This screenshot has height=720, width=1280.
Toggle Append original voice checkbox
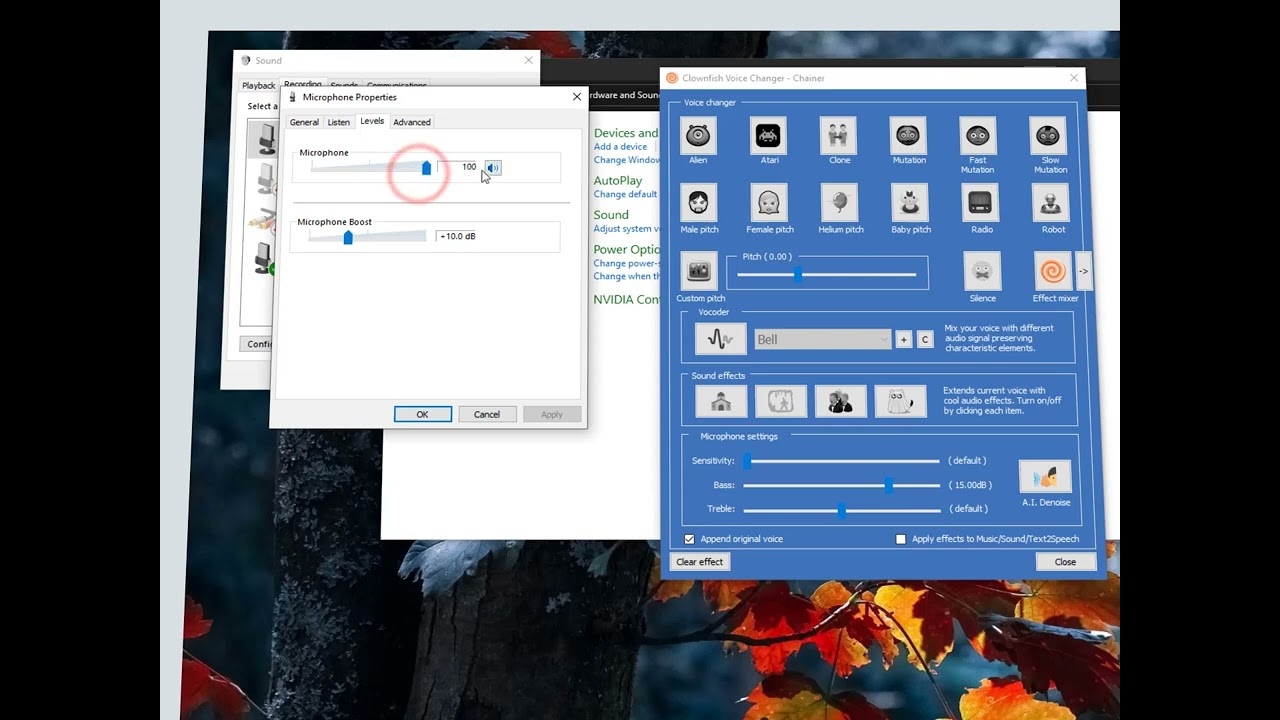(x=689, y=539)
